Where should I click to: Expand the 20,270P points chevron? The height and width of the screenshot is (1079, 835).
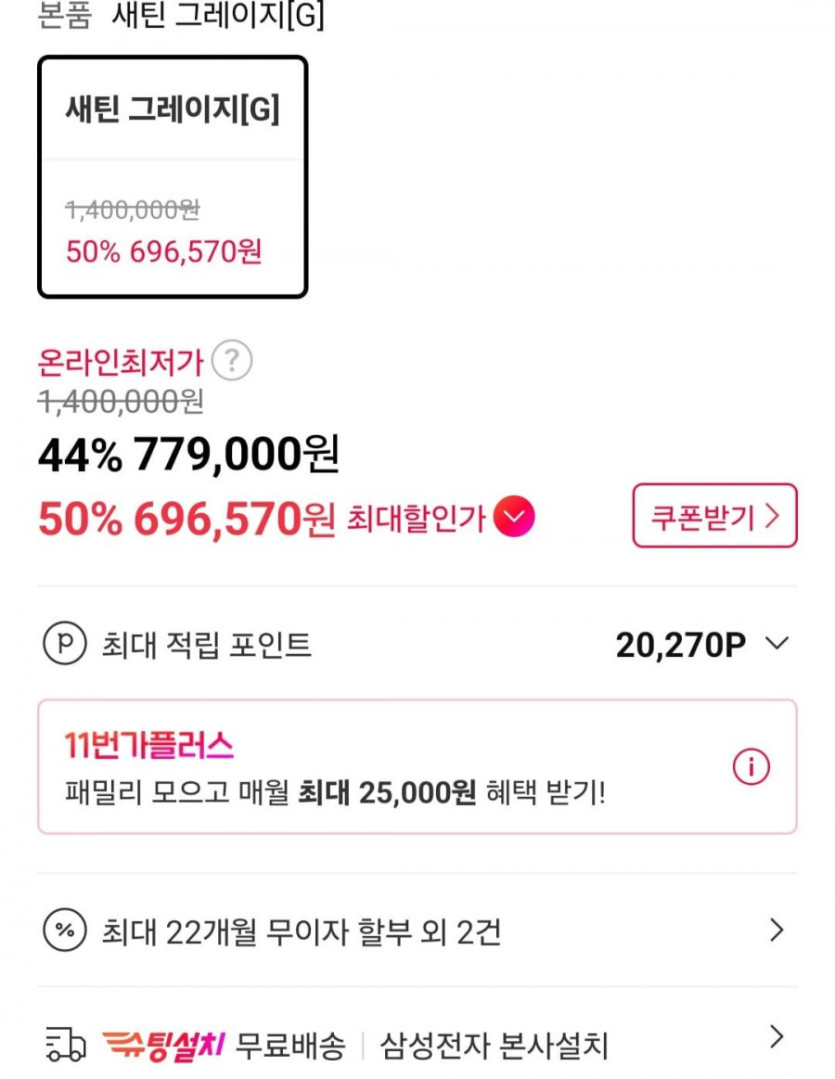[777, 644]
